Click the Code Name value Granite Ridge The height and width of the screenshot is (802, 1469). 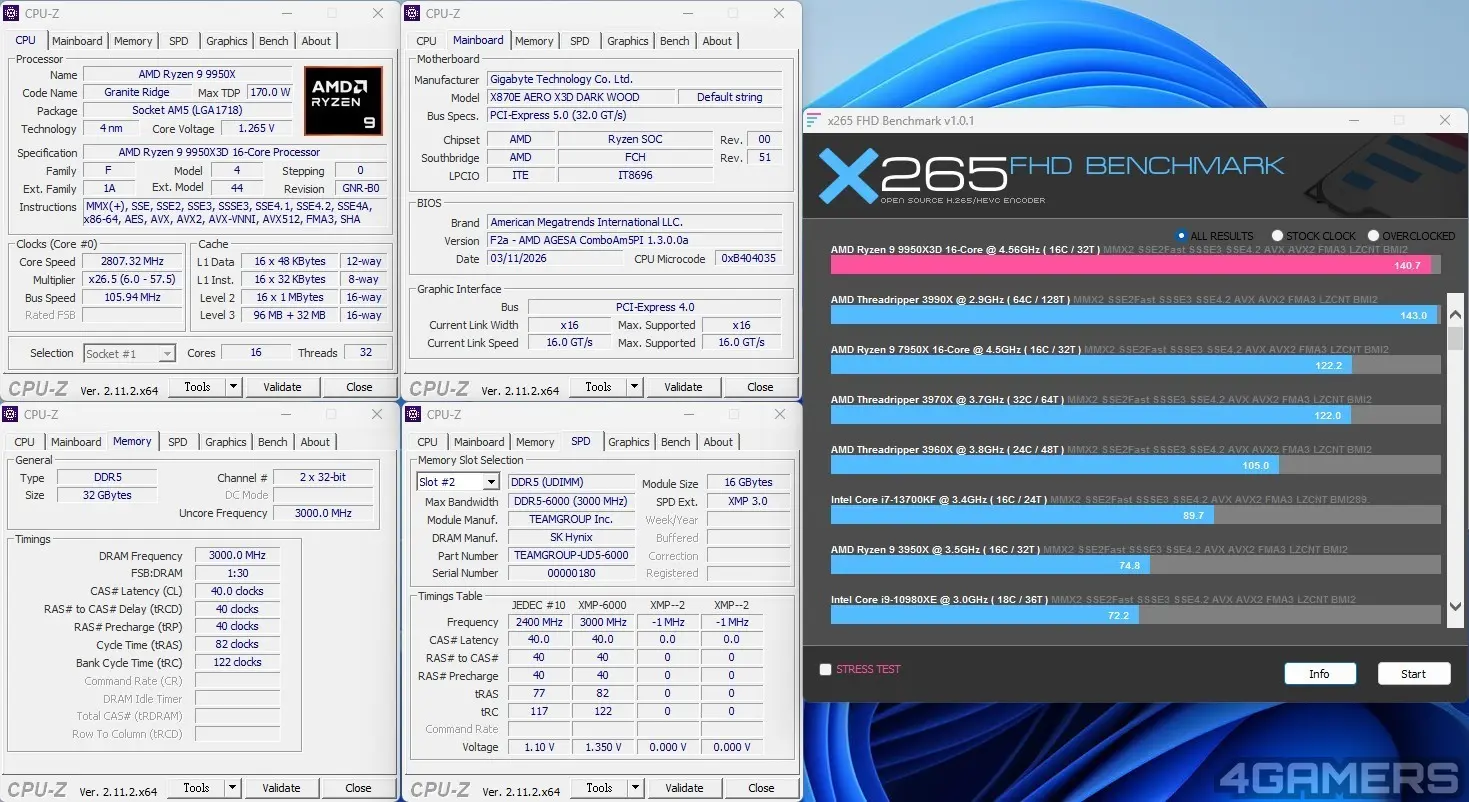point(137,92)
